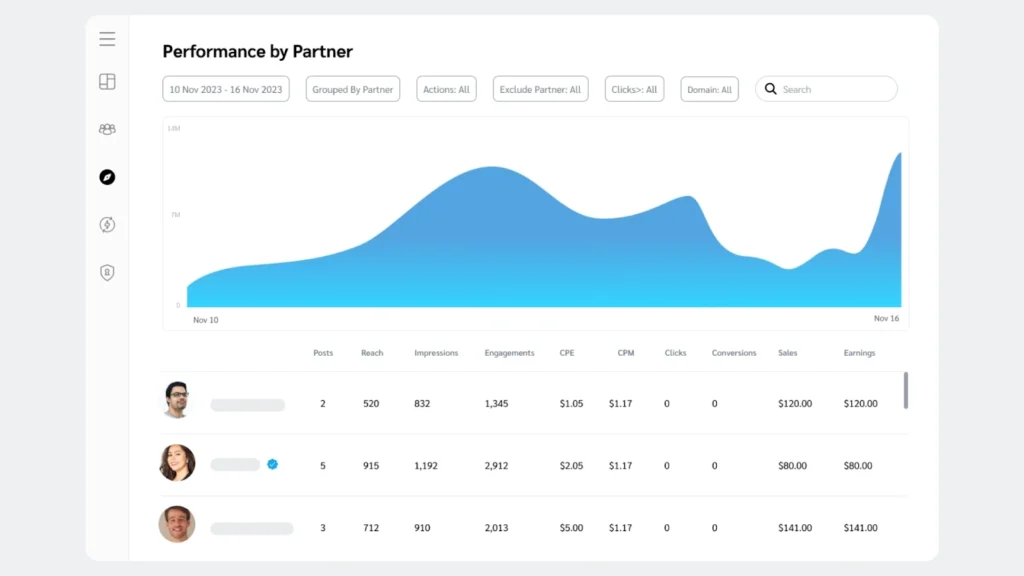
Task: Switch grouping via Grouped By Partner control
Action: click(352, 88)
